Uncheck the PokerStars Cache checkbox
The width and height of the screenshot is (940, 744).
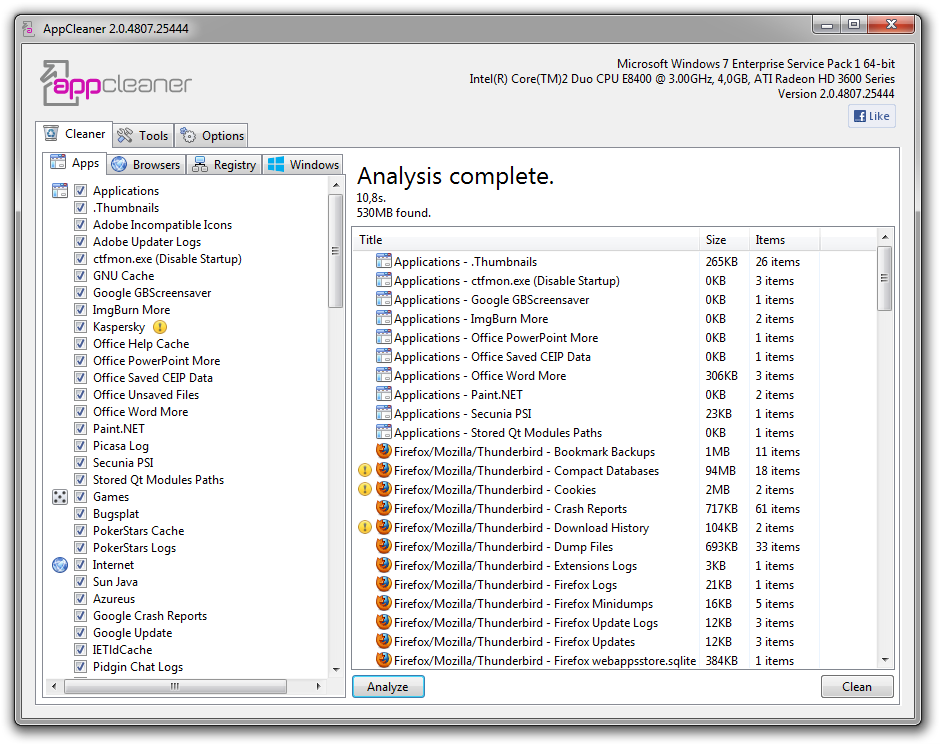coord(80,531)
